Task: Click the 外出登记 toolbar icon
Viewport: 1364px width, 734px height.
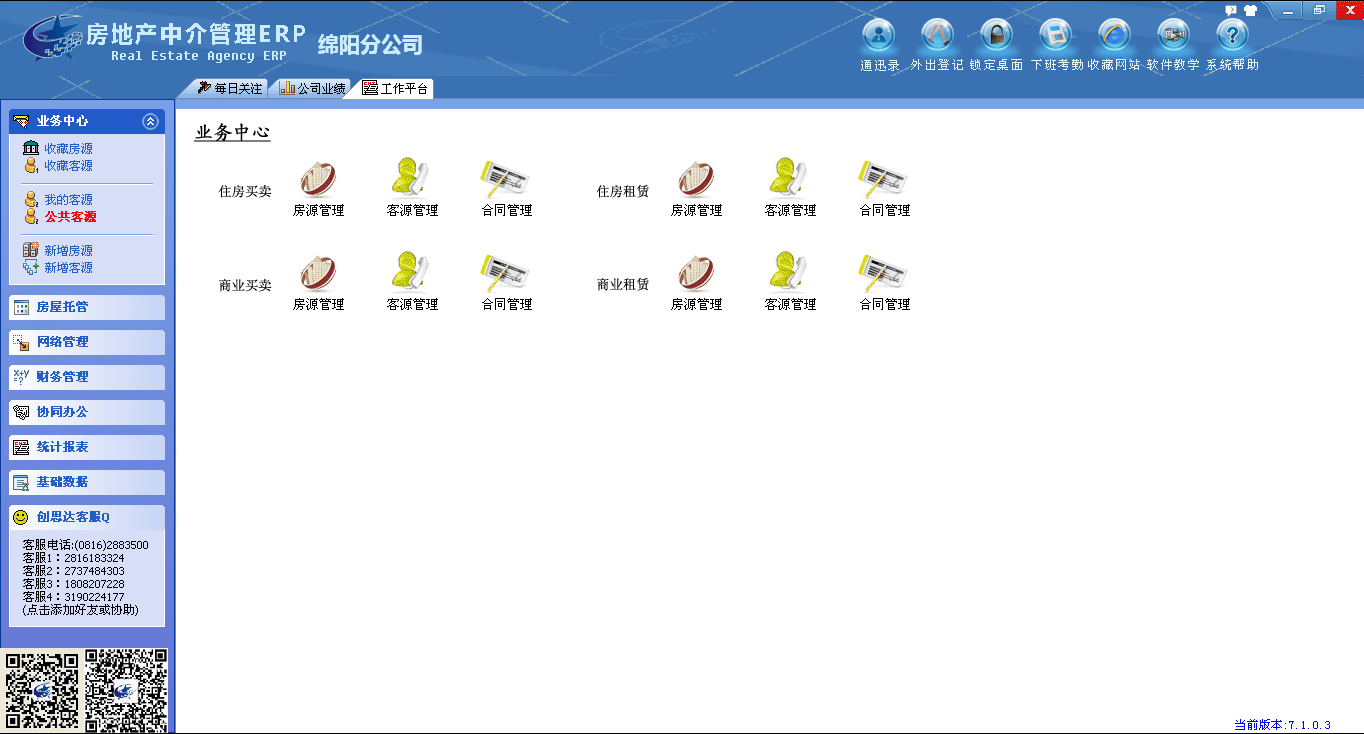Action: (937, 37)
